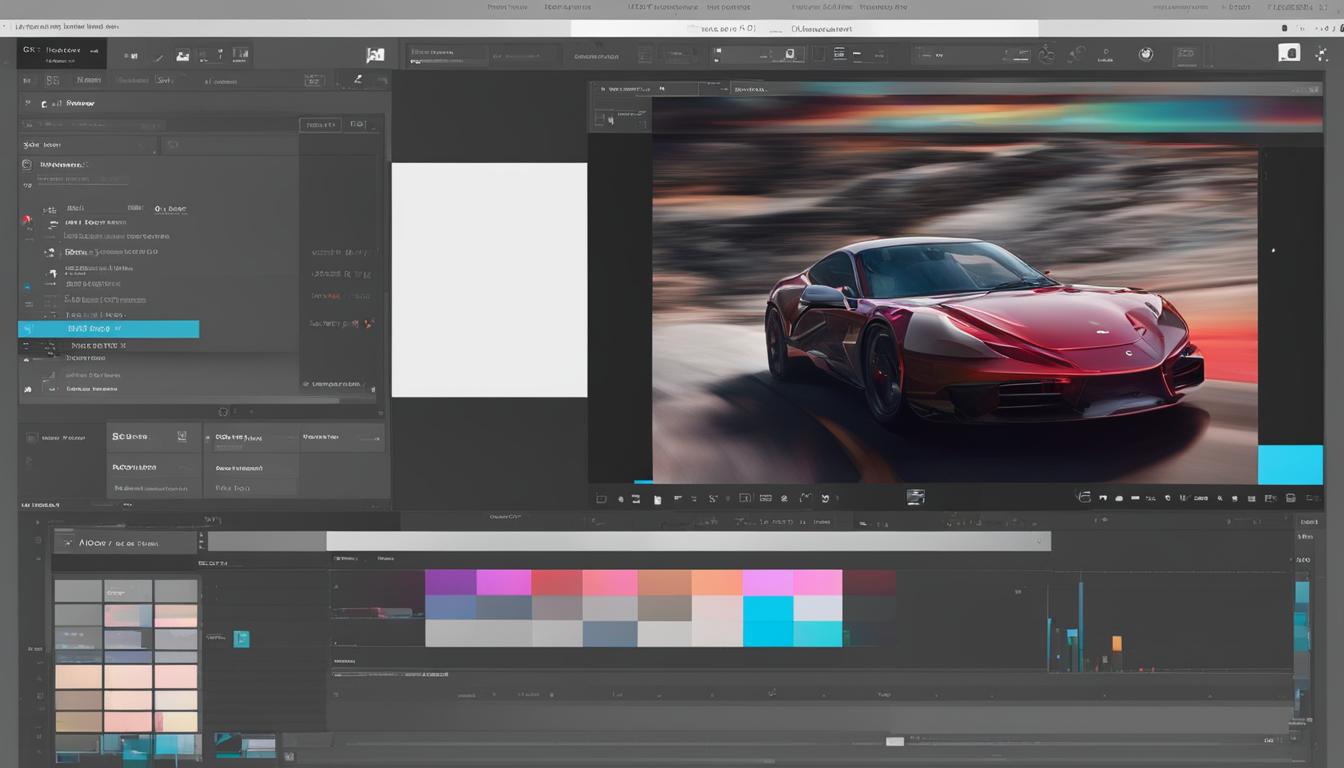Image resolution: width=1344 pixels, height=768 pixels.
Task: Click the small teal square icon in the timeline track
Action: point(241,638)
